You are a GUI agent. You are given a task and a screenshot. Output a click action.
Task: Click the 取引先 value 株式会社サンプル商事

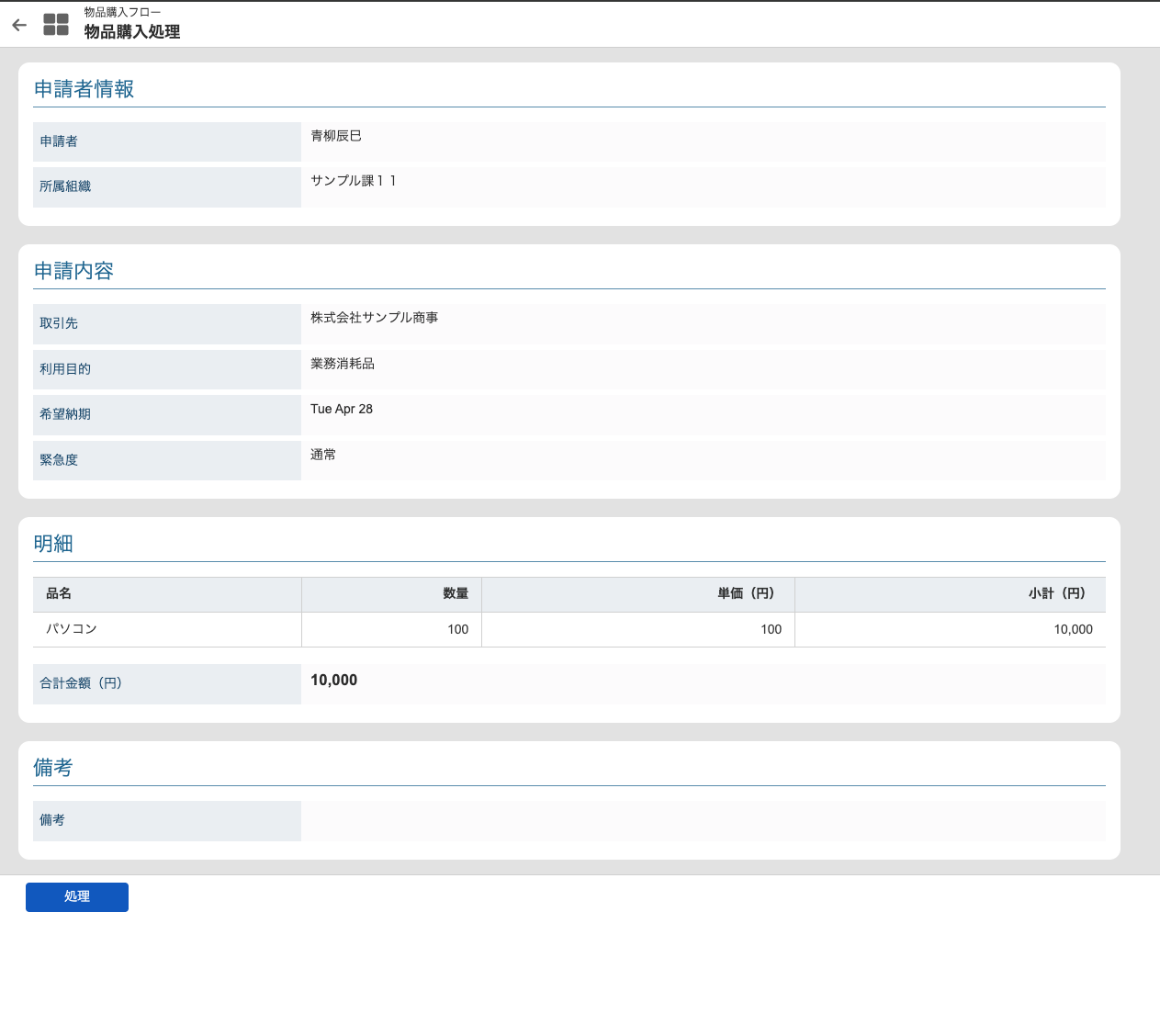coord(375,318)
